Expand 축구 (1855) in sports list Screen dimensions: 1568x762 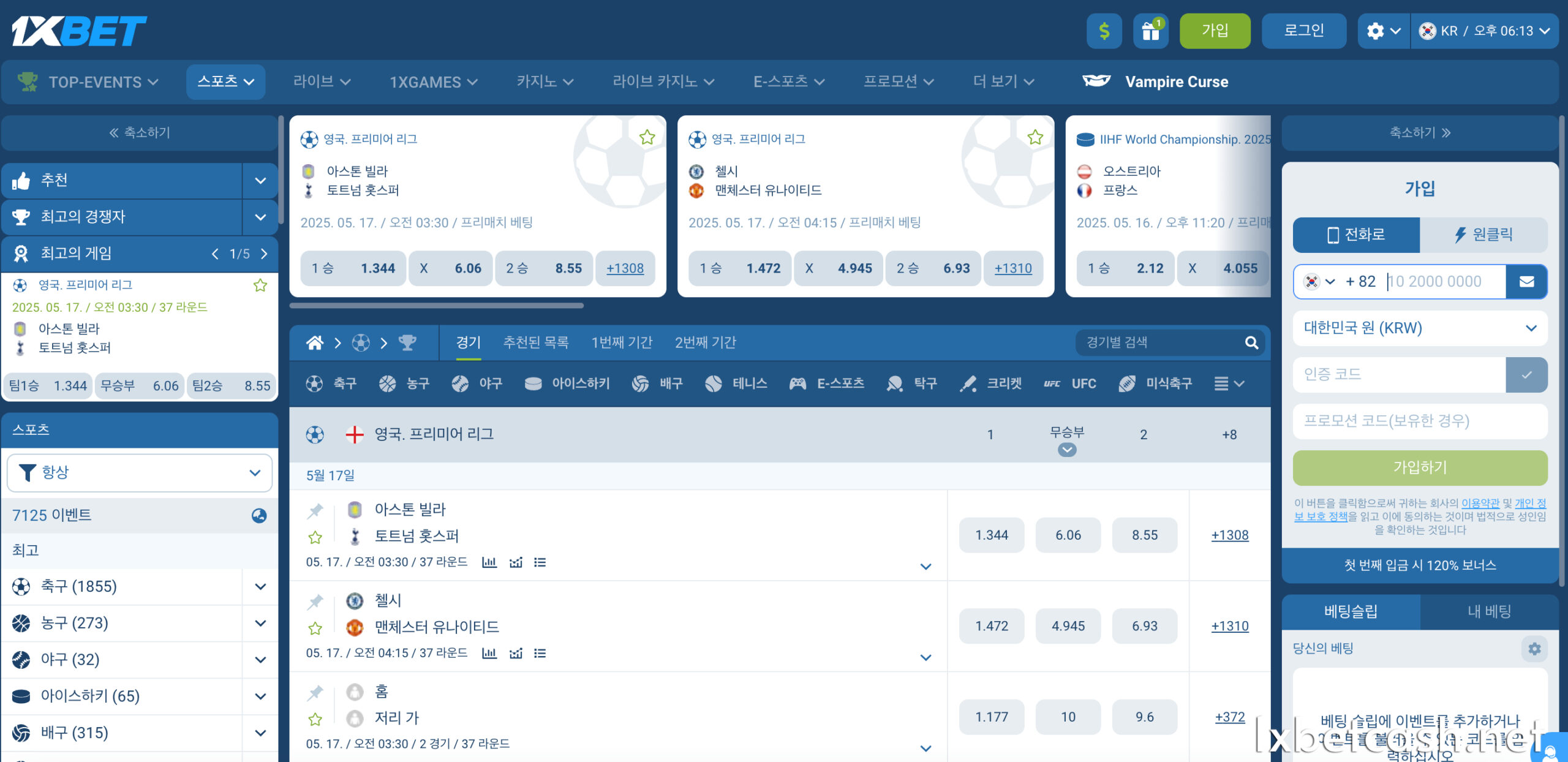tap(260, 587)
